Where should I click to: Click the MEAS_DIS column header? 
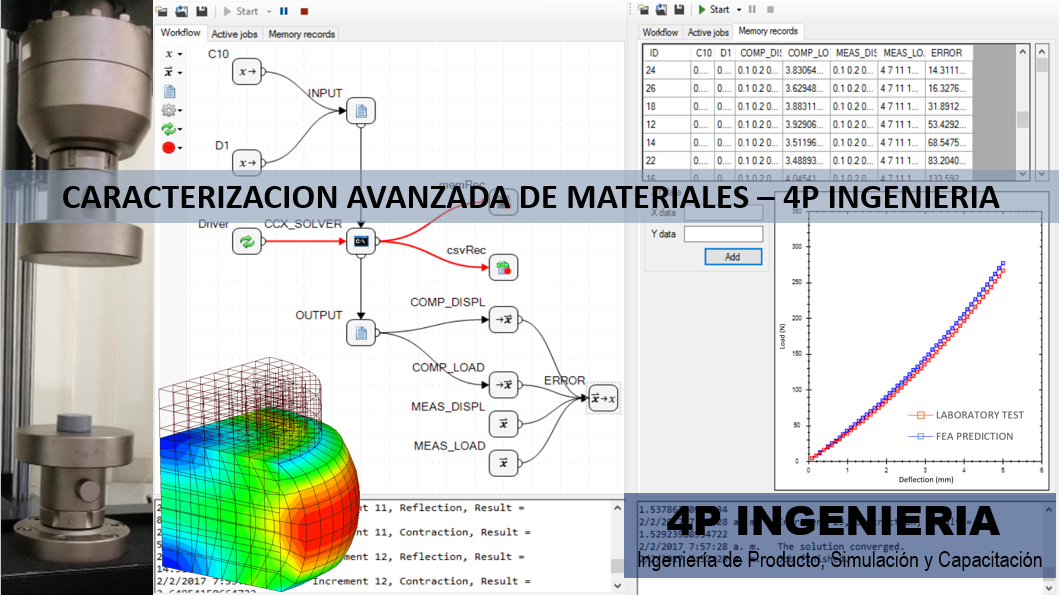tap(854, 53)
